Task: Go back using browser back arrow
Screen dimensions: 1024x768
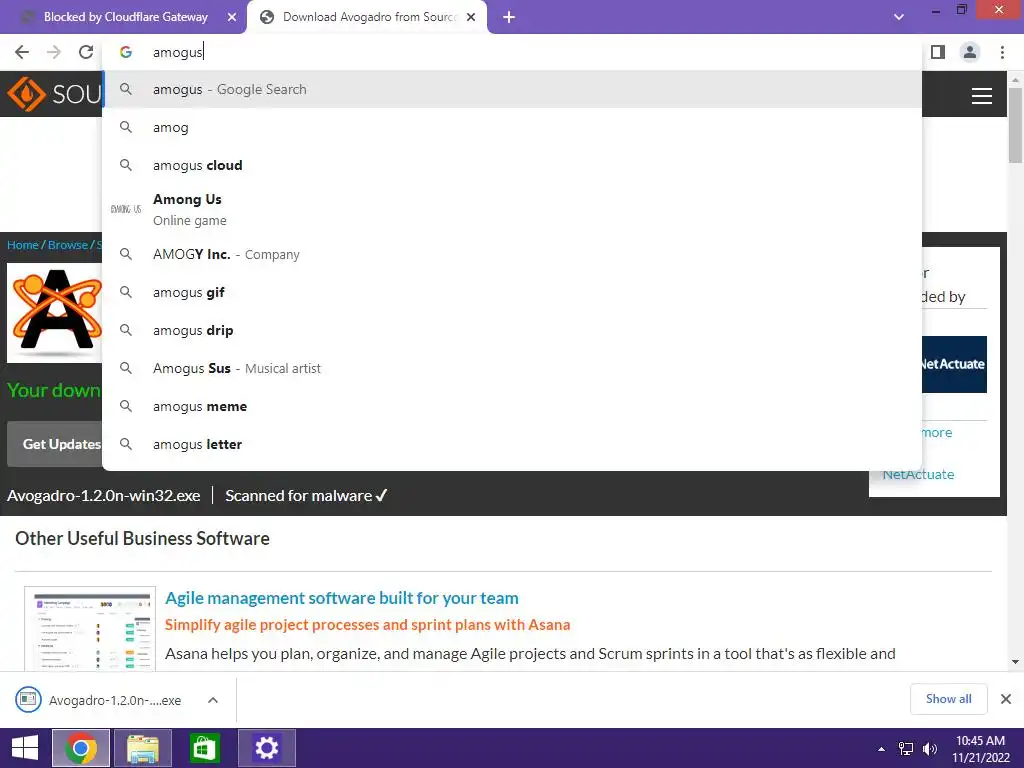Action: coord(22,52)
